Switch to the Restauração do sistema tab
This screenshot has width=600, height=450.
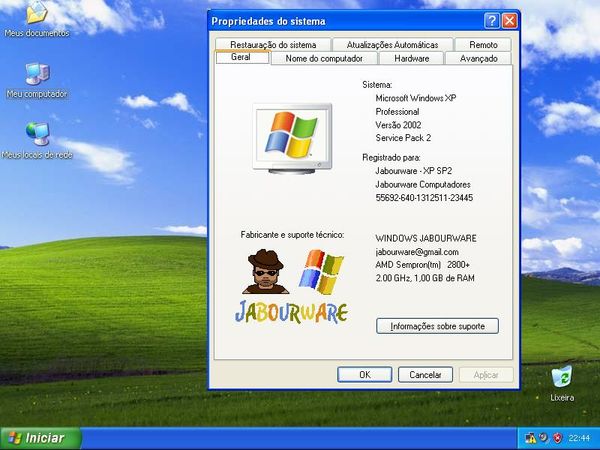coord(273,45)
